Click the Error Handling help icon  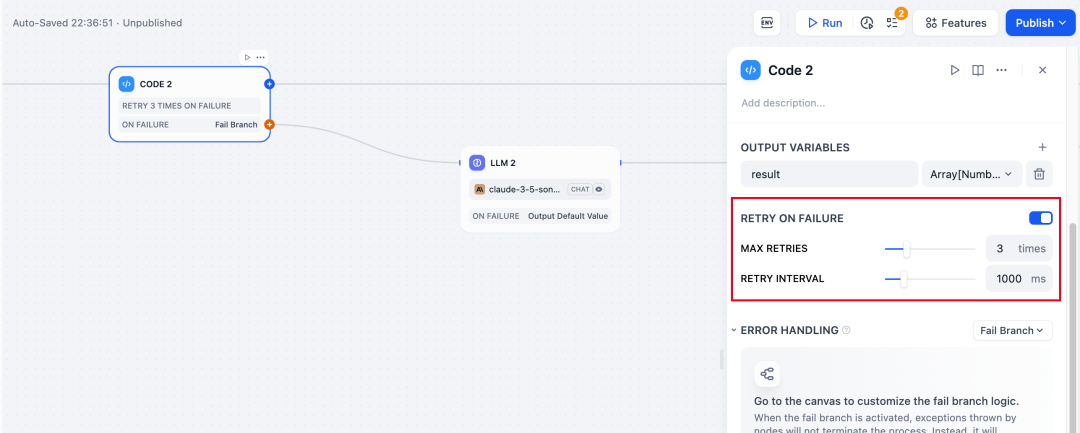pyautogui.click(x=847, y=330)
